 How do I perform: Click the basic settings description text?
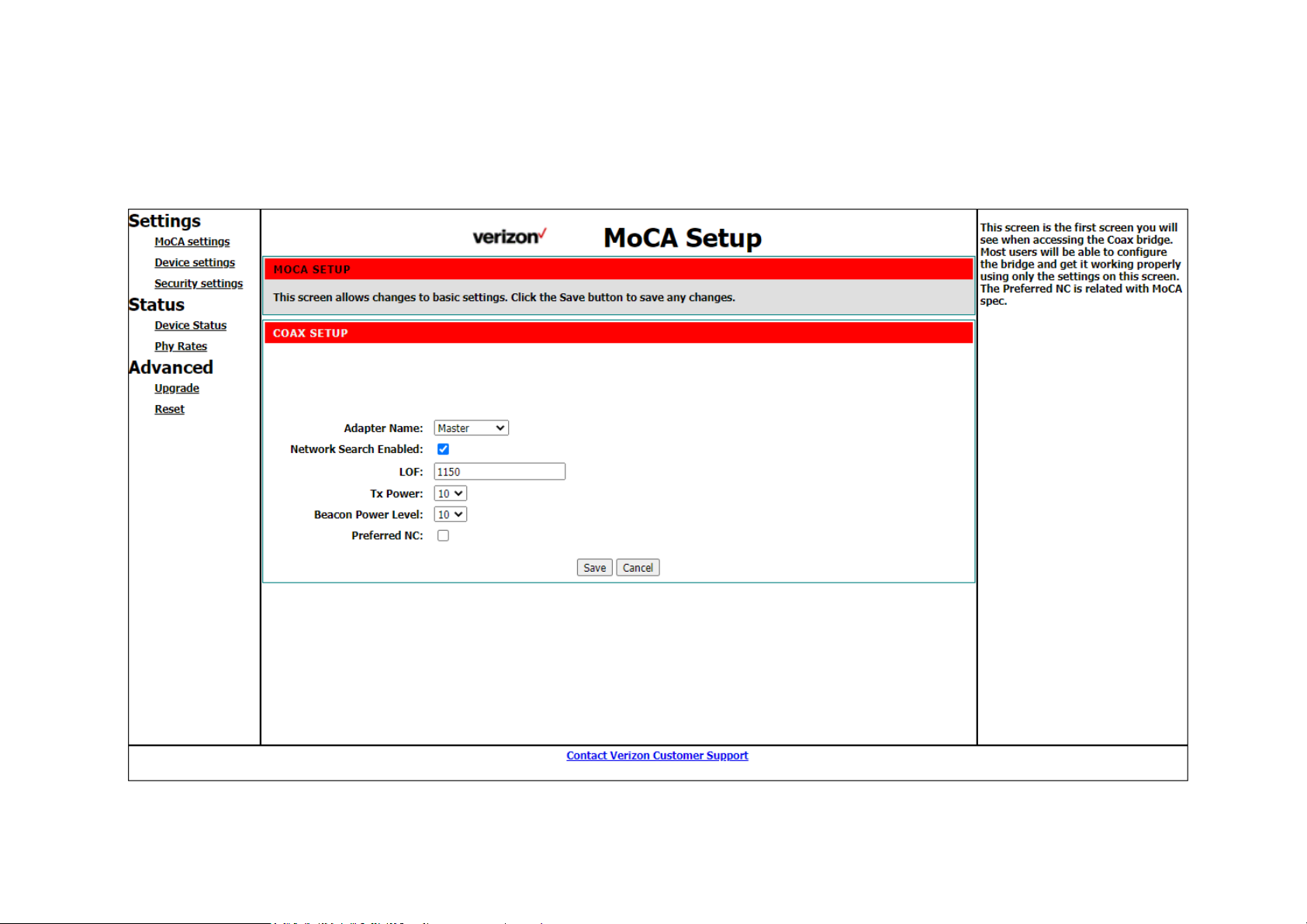(504, 297)
